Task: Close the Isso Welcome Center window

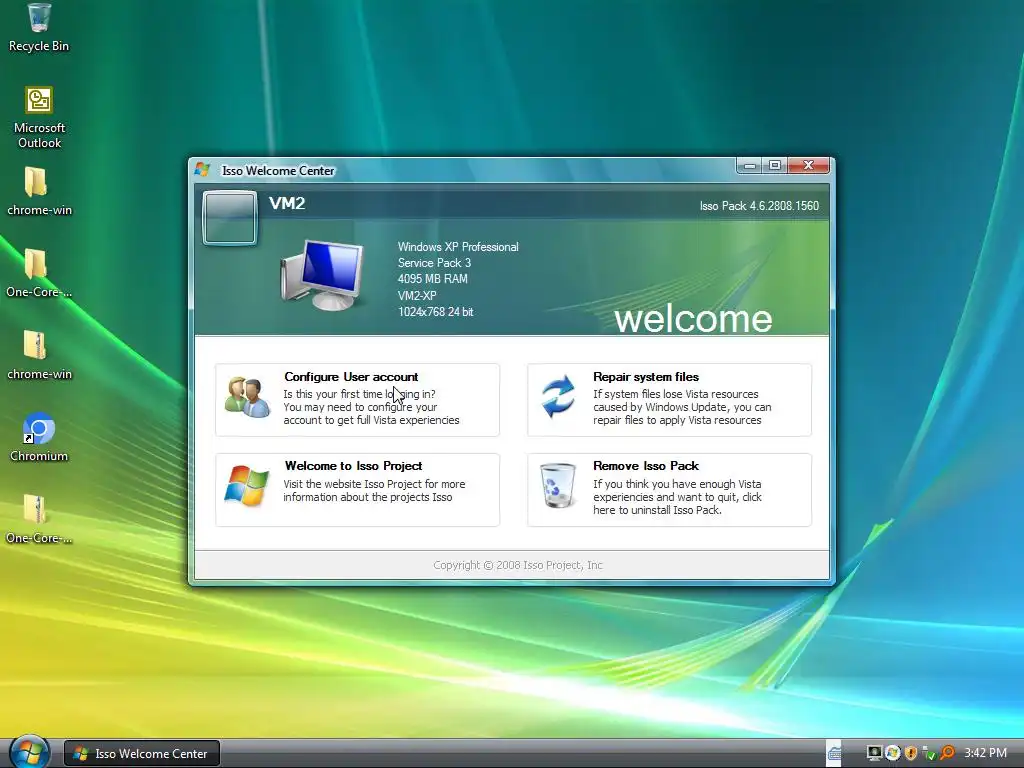Action: pos(808,166)
